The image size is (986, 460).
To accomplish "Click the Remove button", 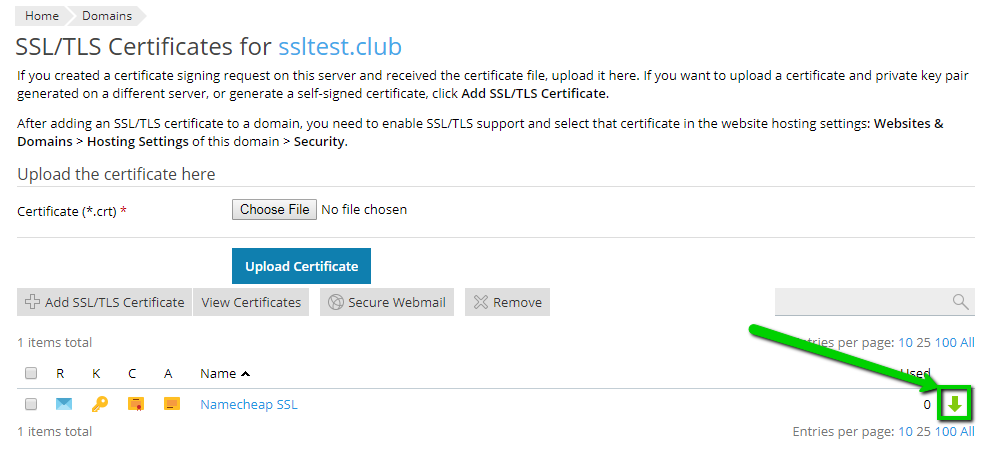I will click(x=507, y=302).
